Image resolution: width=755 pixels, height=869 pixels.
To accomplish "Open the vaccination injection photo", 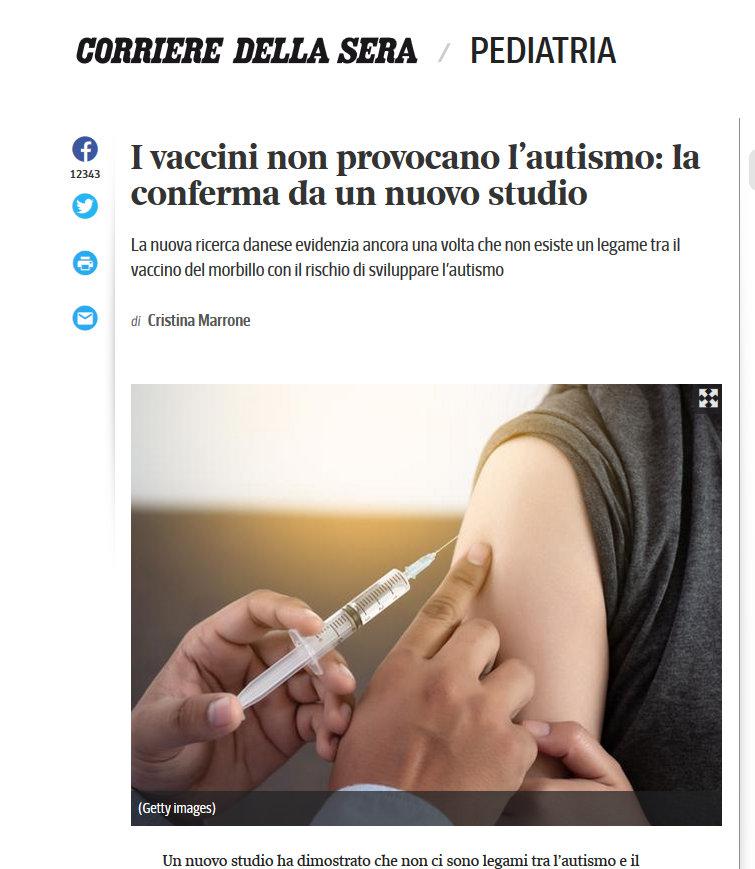I will tap(426, 605).
